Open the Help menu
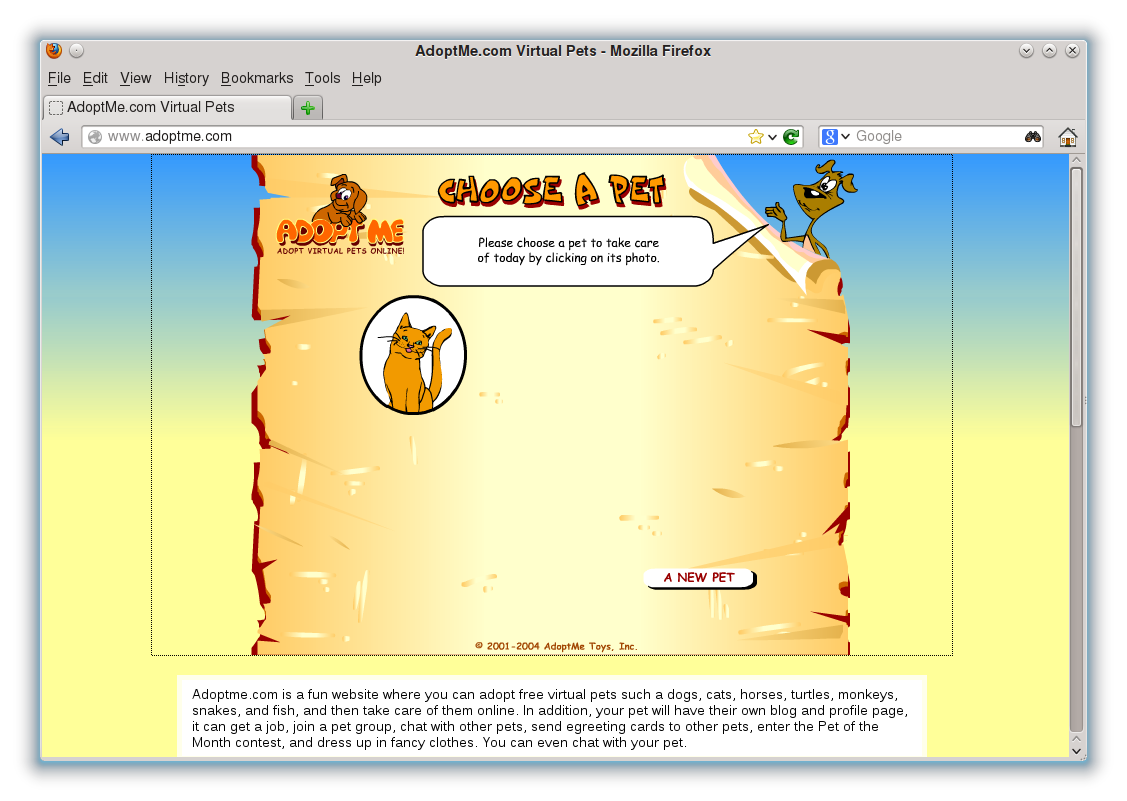 pyautogui.click(x=367, y=78)
